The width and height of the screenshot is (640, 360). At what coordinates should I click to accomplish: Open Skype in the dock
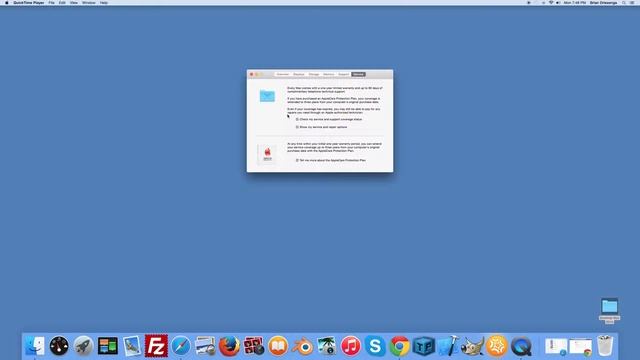pos(375,346)
